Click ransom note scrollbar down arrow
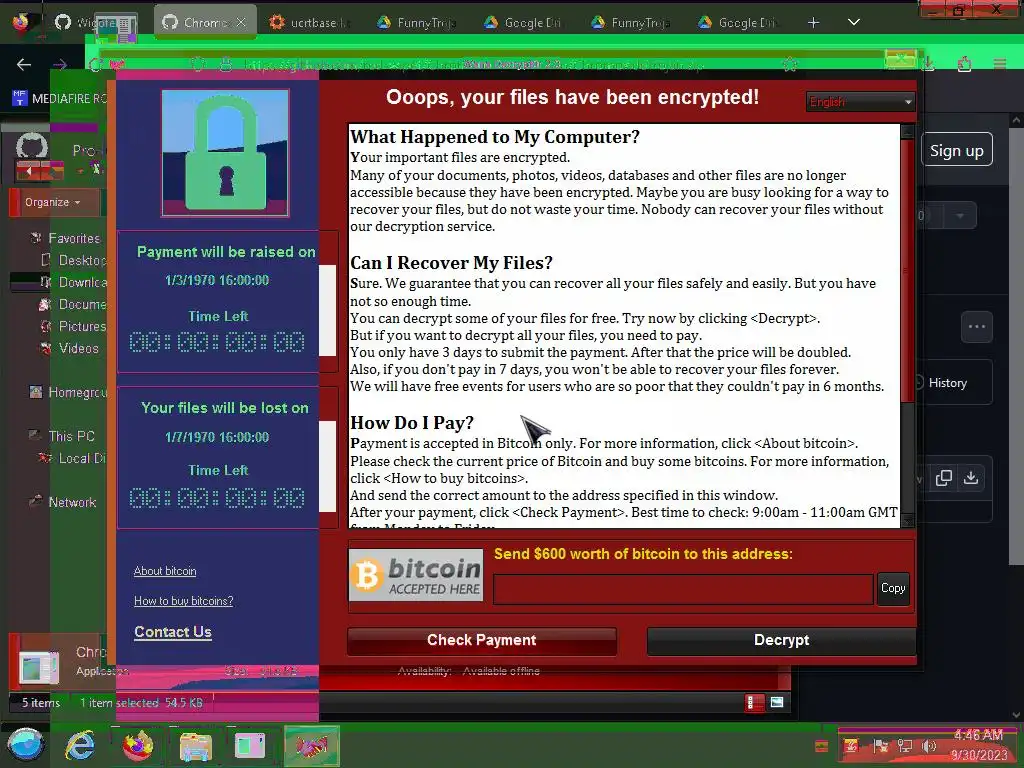 907,520
